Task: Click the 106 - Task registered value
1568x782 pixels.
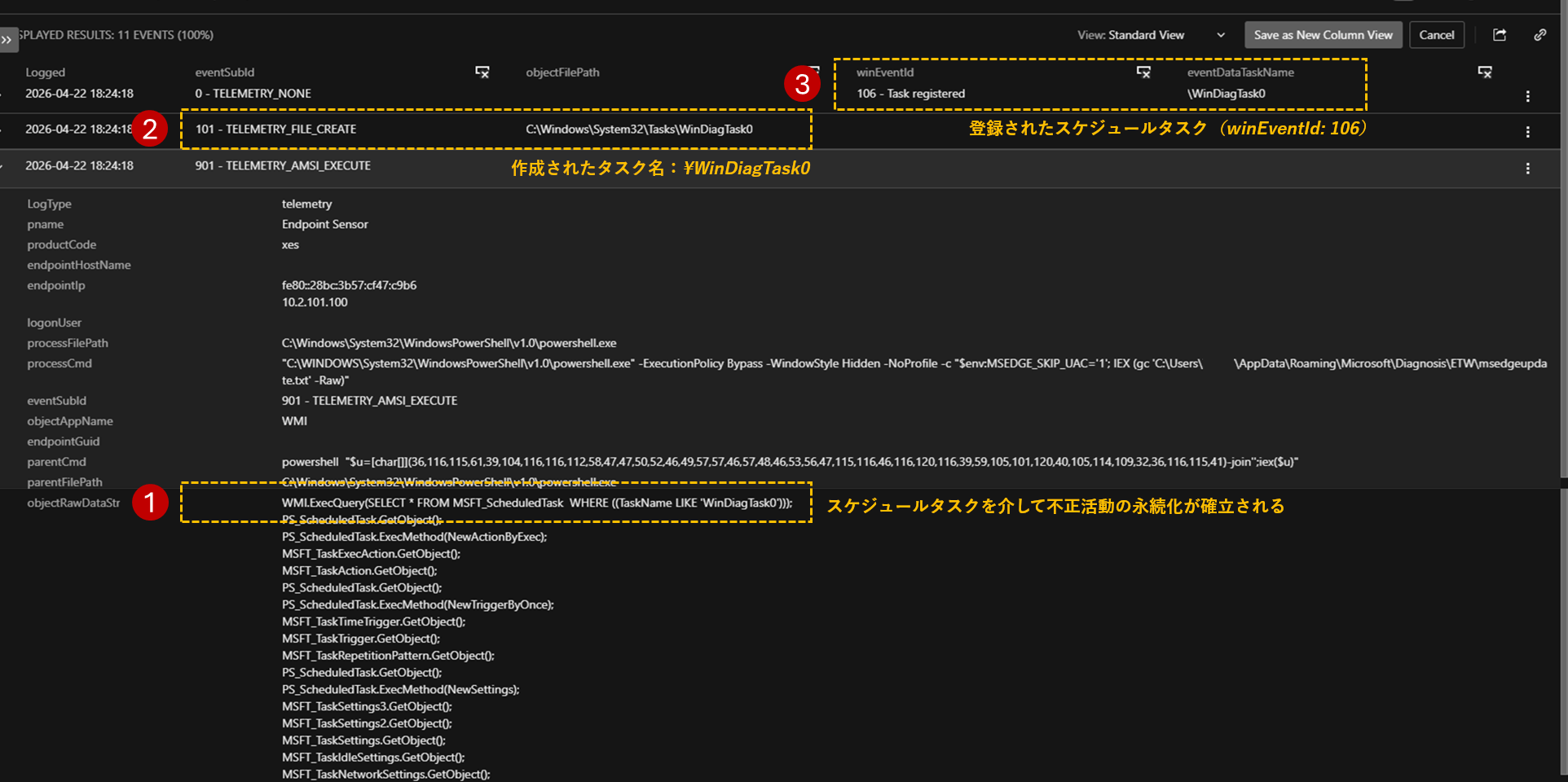Action: click(x=910, y=94)
